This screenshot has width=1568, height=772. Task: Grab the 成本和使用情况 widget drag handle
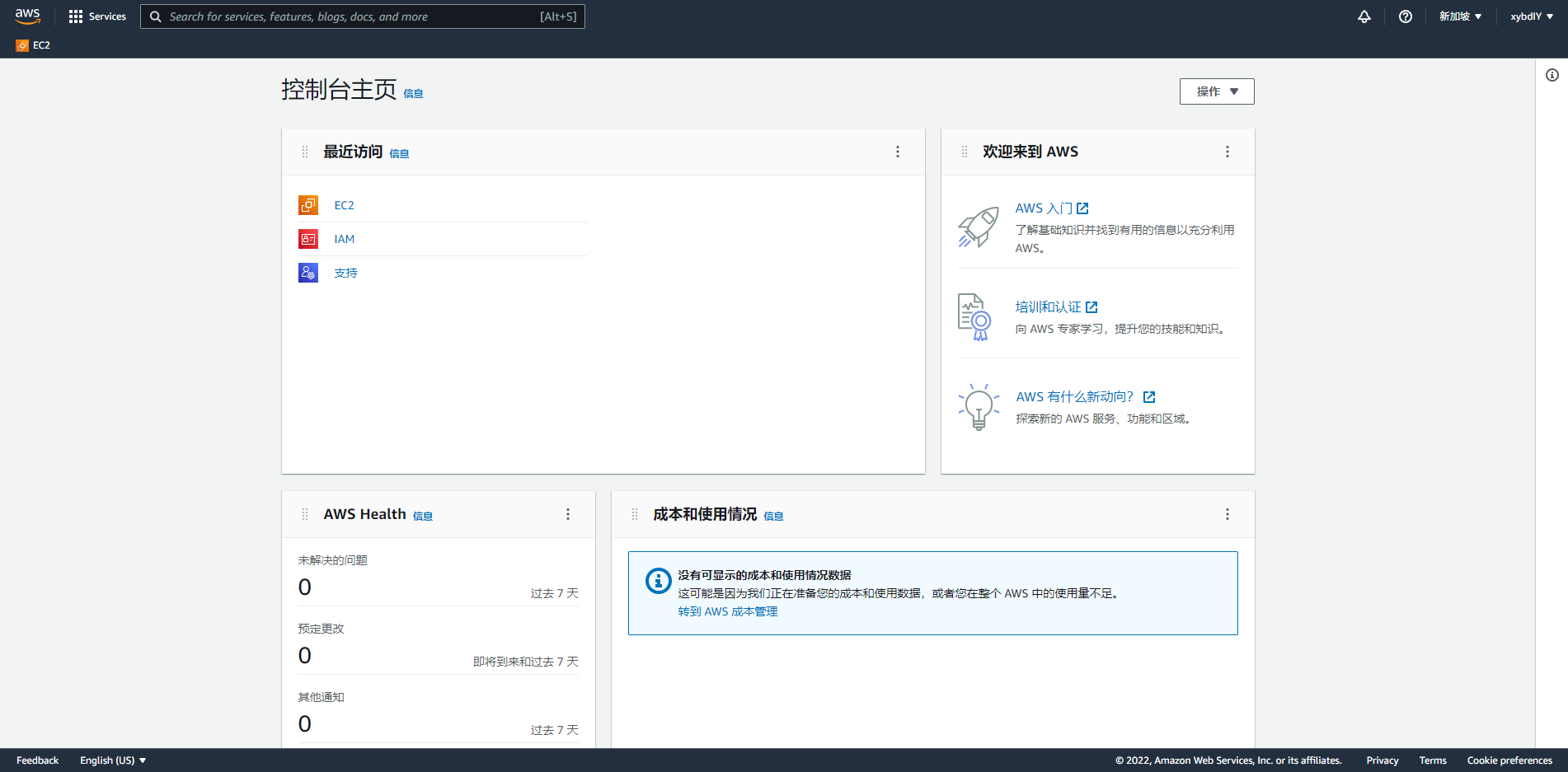tap(635, 514)
